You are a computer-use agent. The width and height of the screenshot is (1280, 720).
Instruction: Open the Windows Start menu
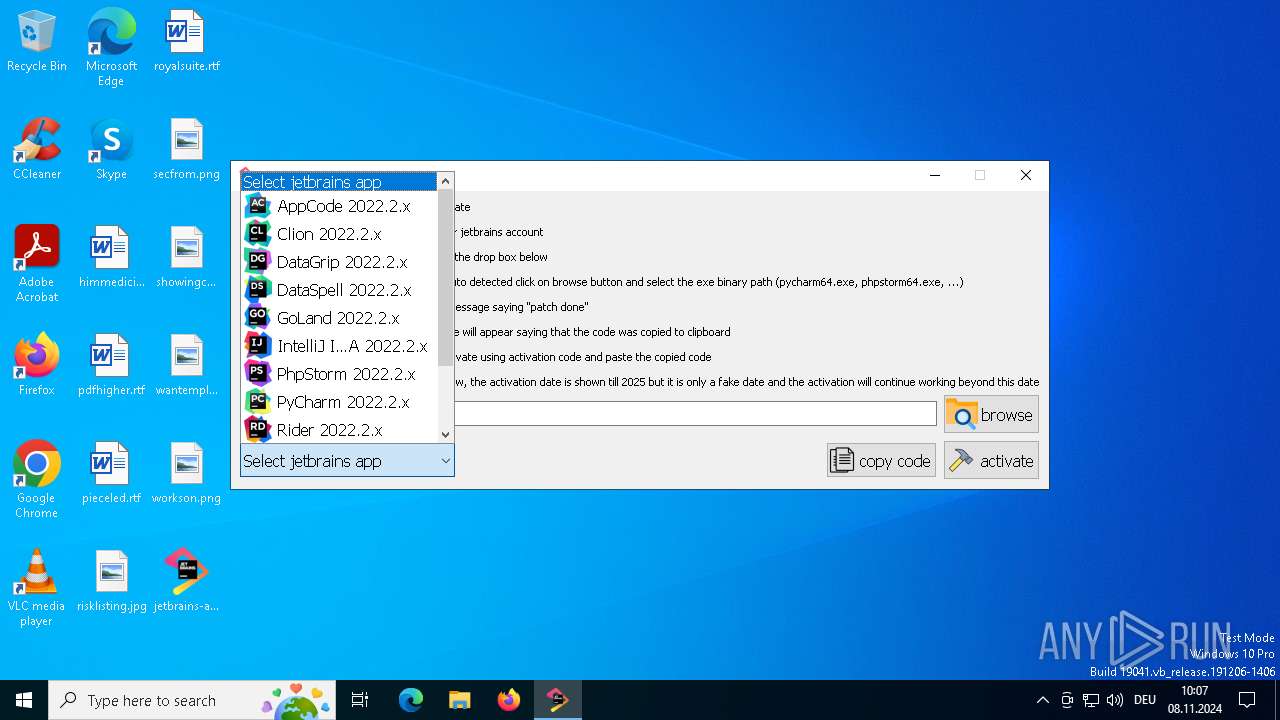click(24, 700)
